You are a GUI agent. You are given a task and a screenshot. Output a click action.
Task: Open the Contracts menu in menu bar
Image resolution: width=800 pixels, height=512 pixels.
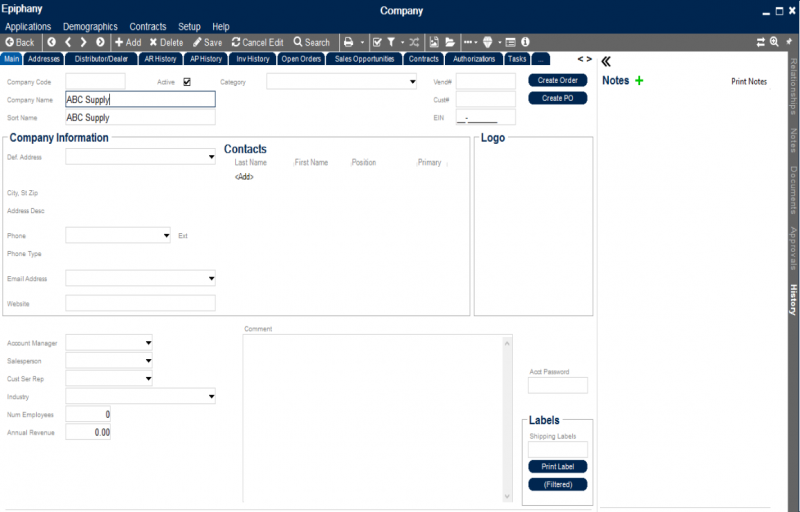(148, 27)
